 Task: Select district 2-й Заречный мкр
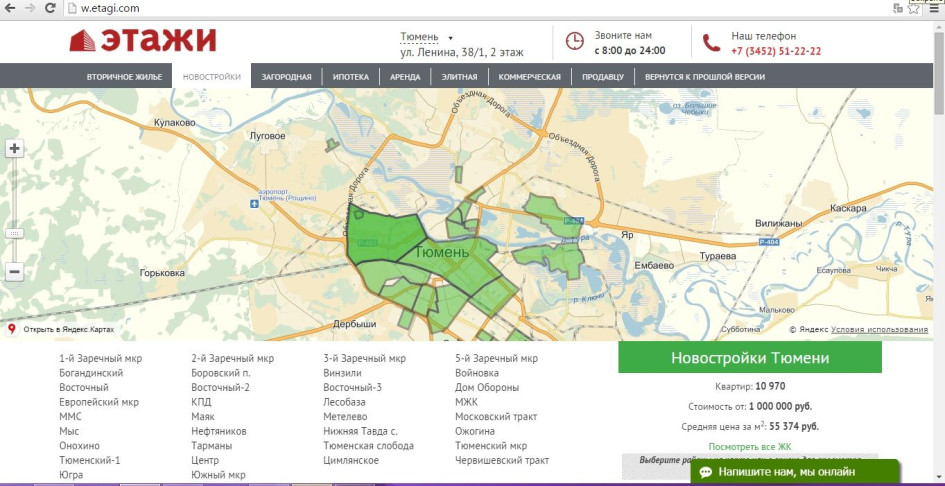(233, 358)
